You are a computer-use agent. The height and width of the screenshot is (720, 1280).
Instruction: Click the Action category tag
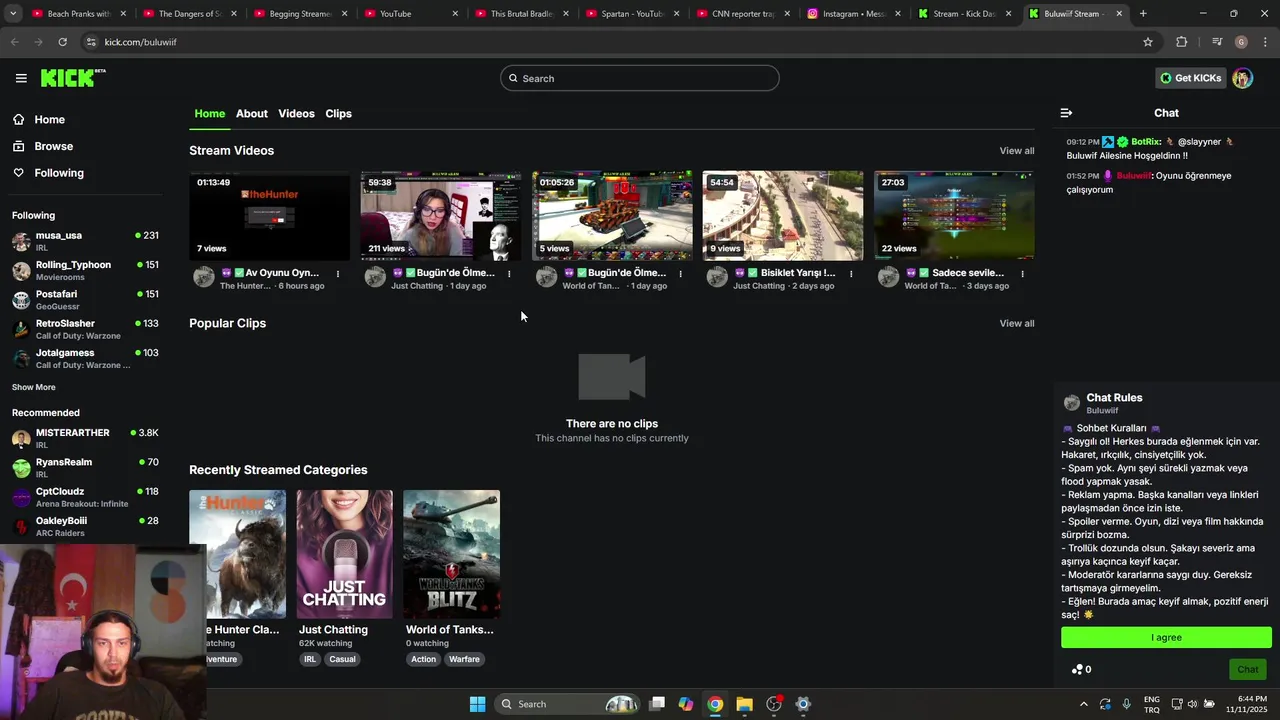click(x=423, y=659)
